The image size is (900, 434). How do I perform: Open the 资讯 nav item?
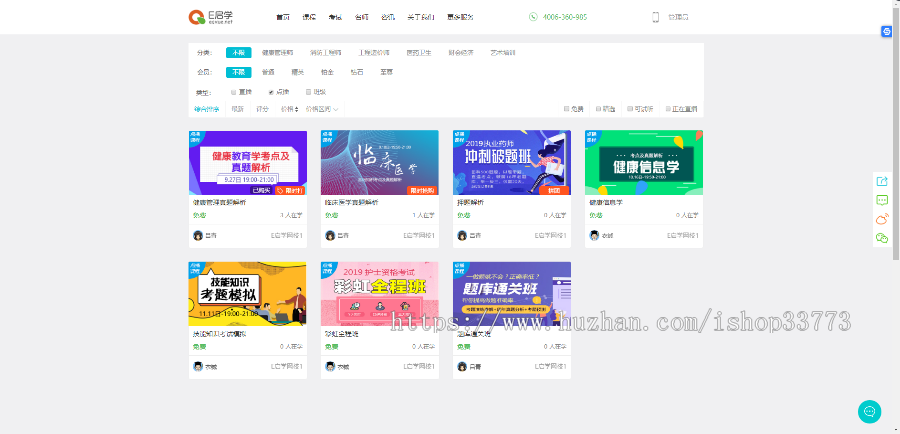click(x=388, y=17)
